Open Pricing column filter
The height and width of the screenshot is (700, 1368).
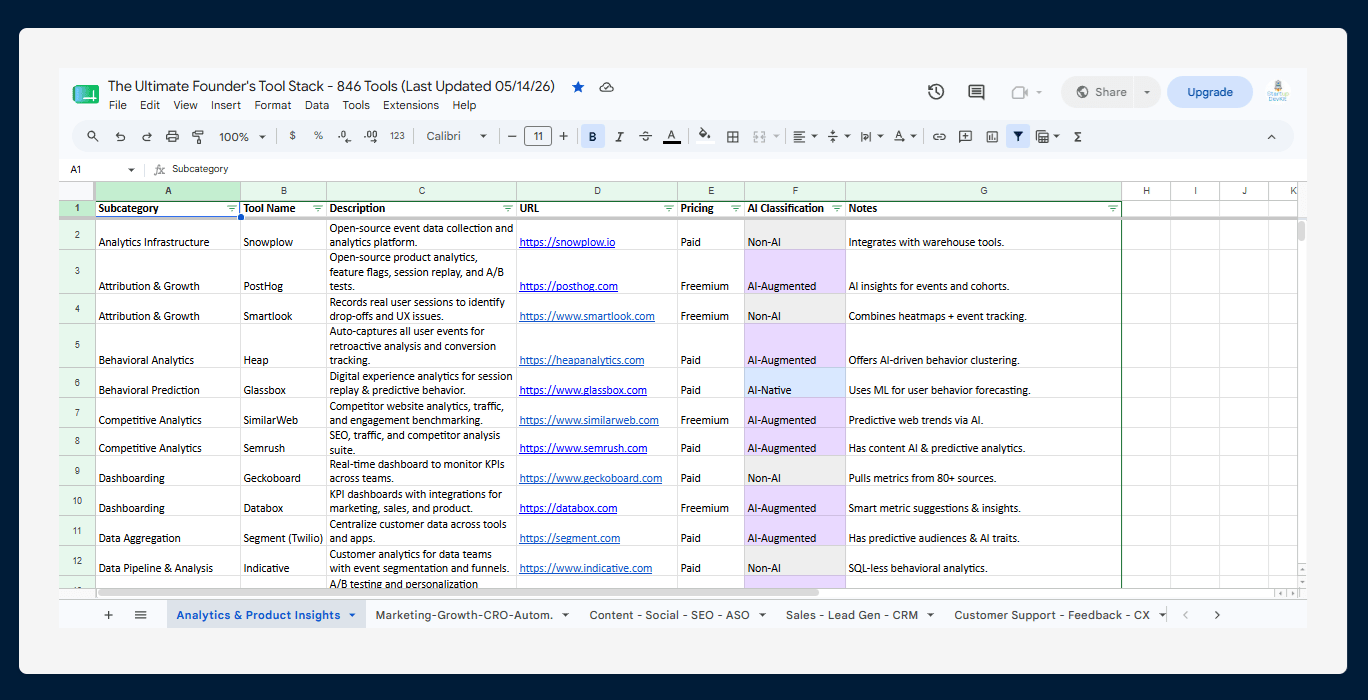(x=736, y=209)
